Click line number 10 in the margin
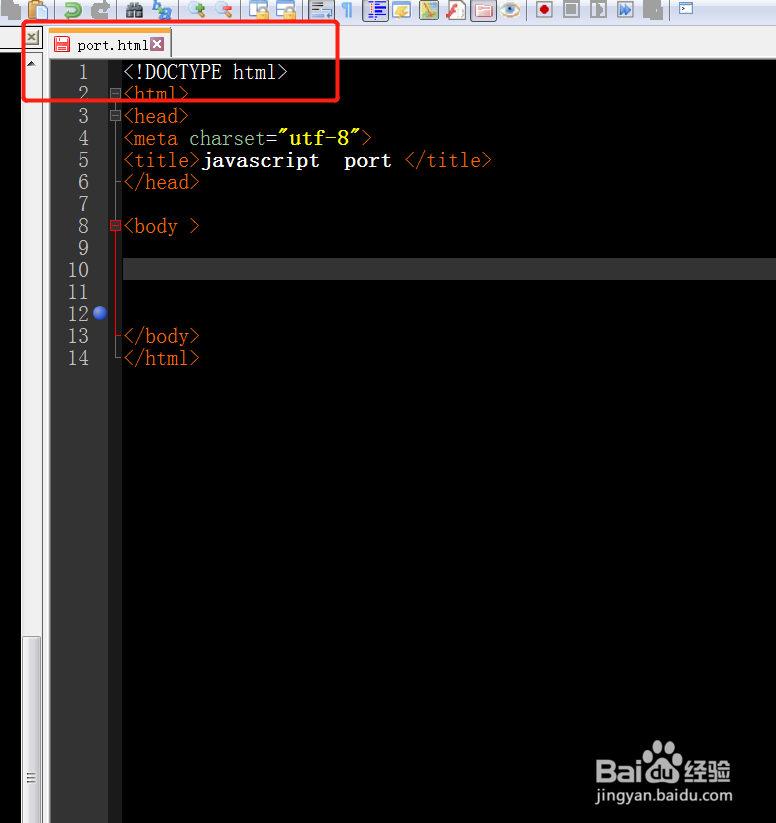The image size is (776, 823). pyautogui.click(x=79, y=270)
